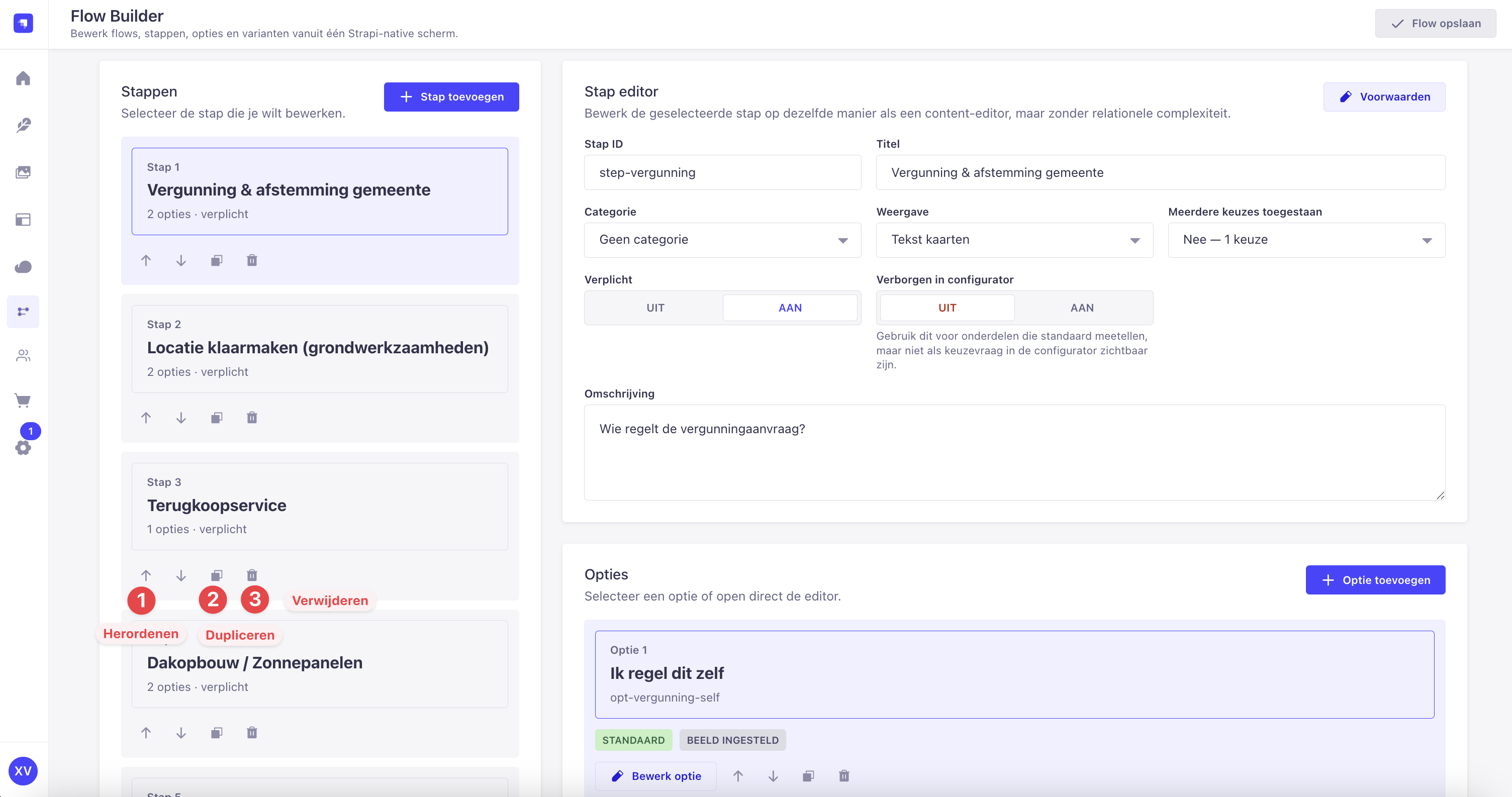Click into the Omschrijving text area
This screenshot has width=1512, height=797.
[x=1015, y=452]
